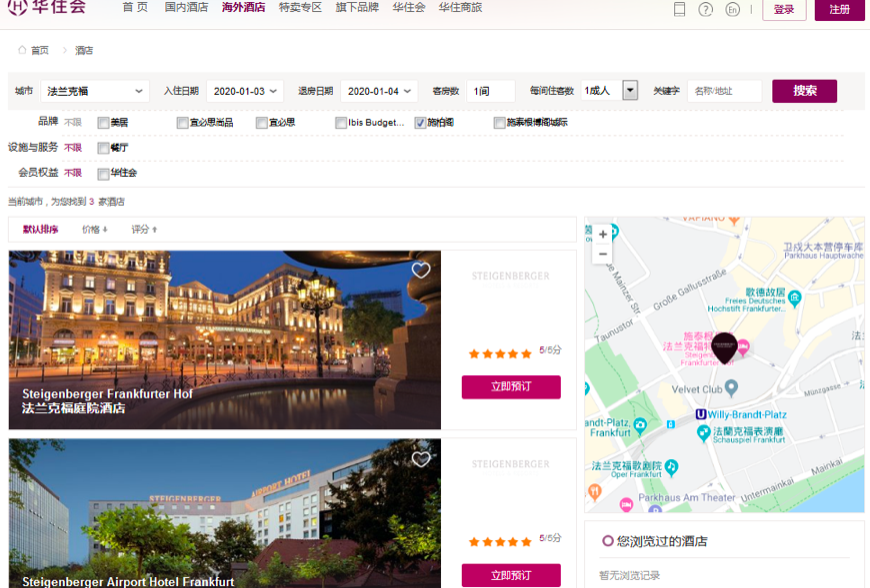This screenshot has width=870, height=588.
Task: Open check-in date dropdown 2020-01-03
Action: point(245,91)
